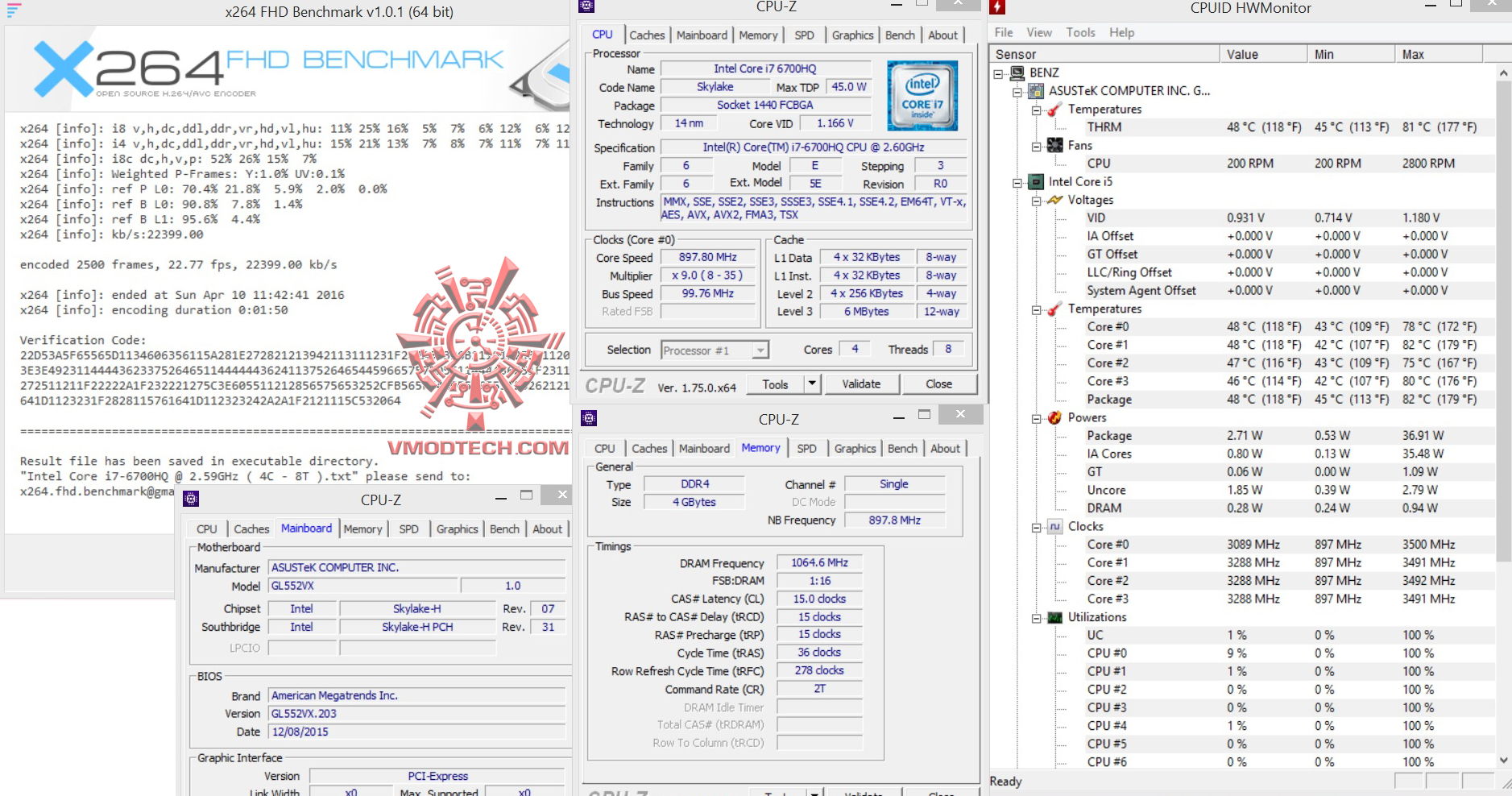The height and width of the screenshot is (796, 1512).
Task: Click the Utilizations graph icon
Action: point(1054,617)
